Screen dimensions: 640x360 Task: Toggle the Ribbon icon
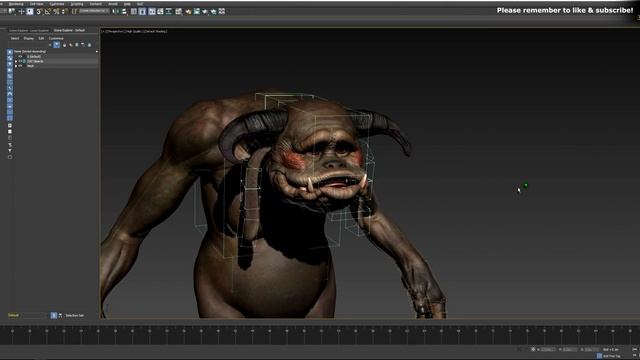(x=151, y=11)
